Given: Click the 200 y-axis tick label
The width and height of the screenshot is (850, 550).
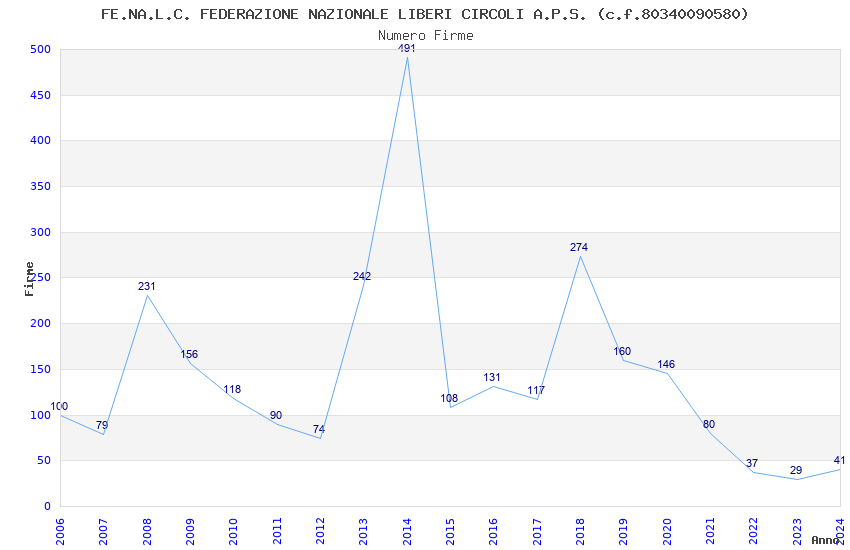Looking at the screenshot, I should (41, 323).
